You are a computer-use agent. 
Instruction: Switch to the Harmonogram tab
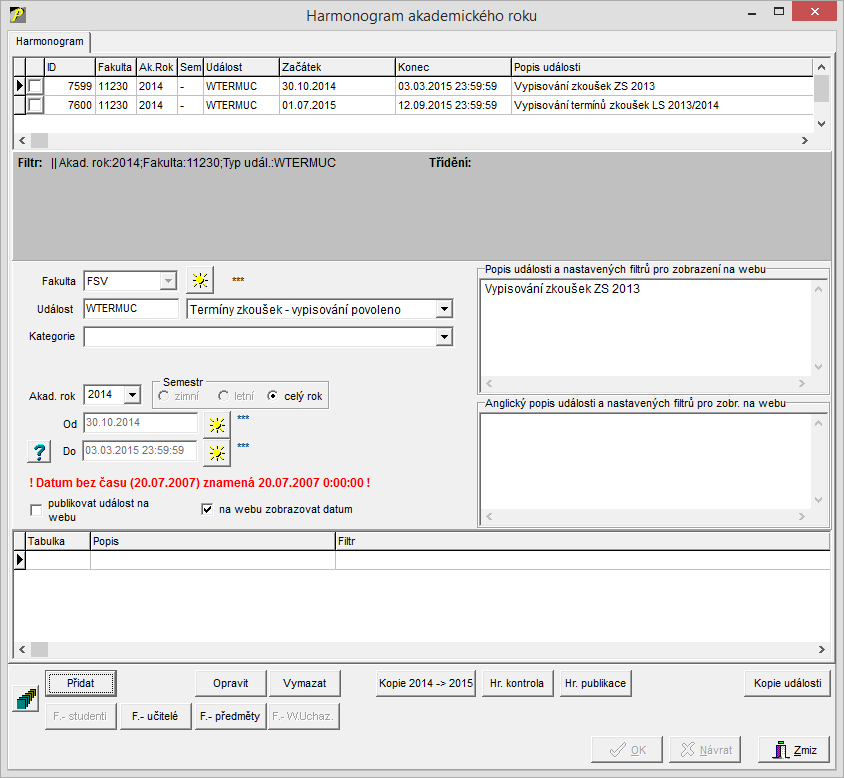pos(49,42)
